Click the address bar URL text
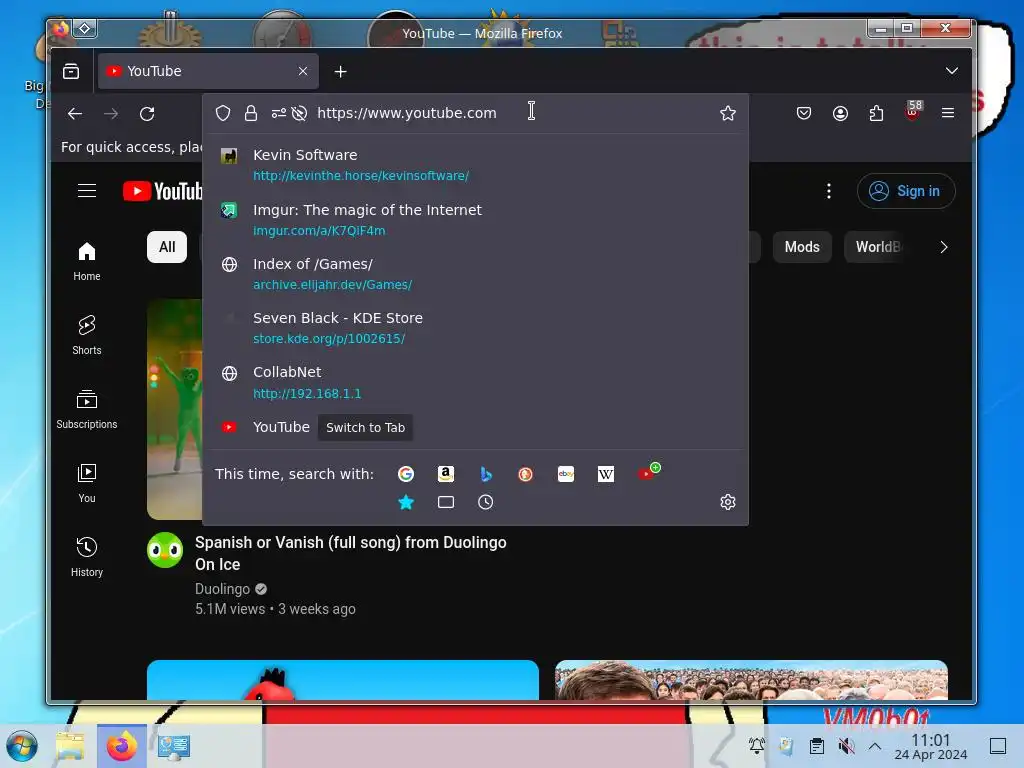 pos(406,113)
